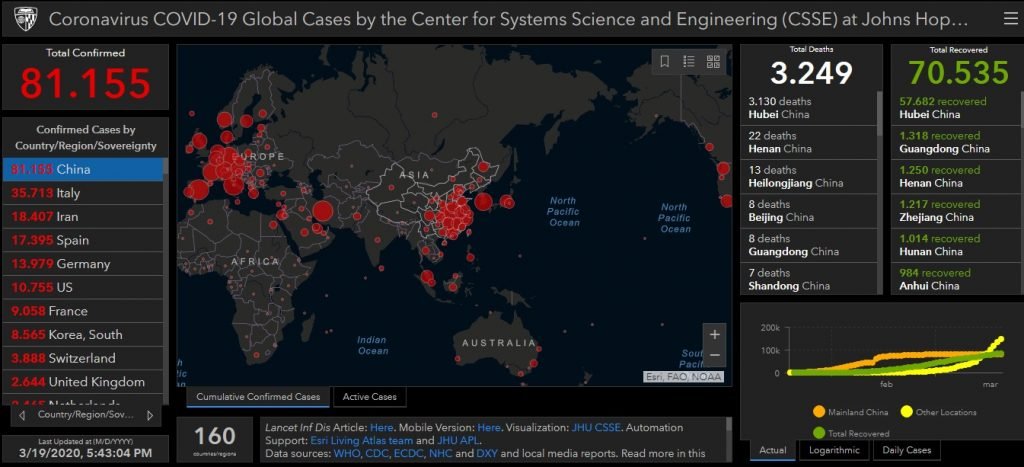The height and width of the screenshot is (467, 1024).
Task: Open the Mobile Version 'Here' link
Action: pos(488,428)
